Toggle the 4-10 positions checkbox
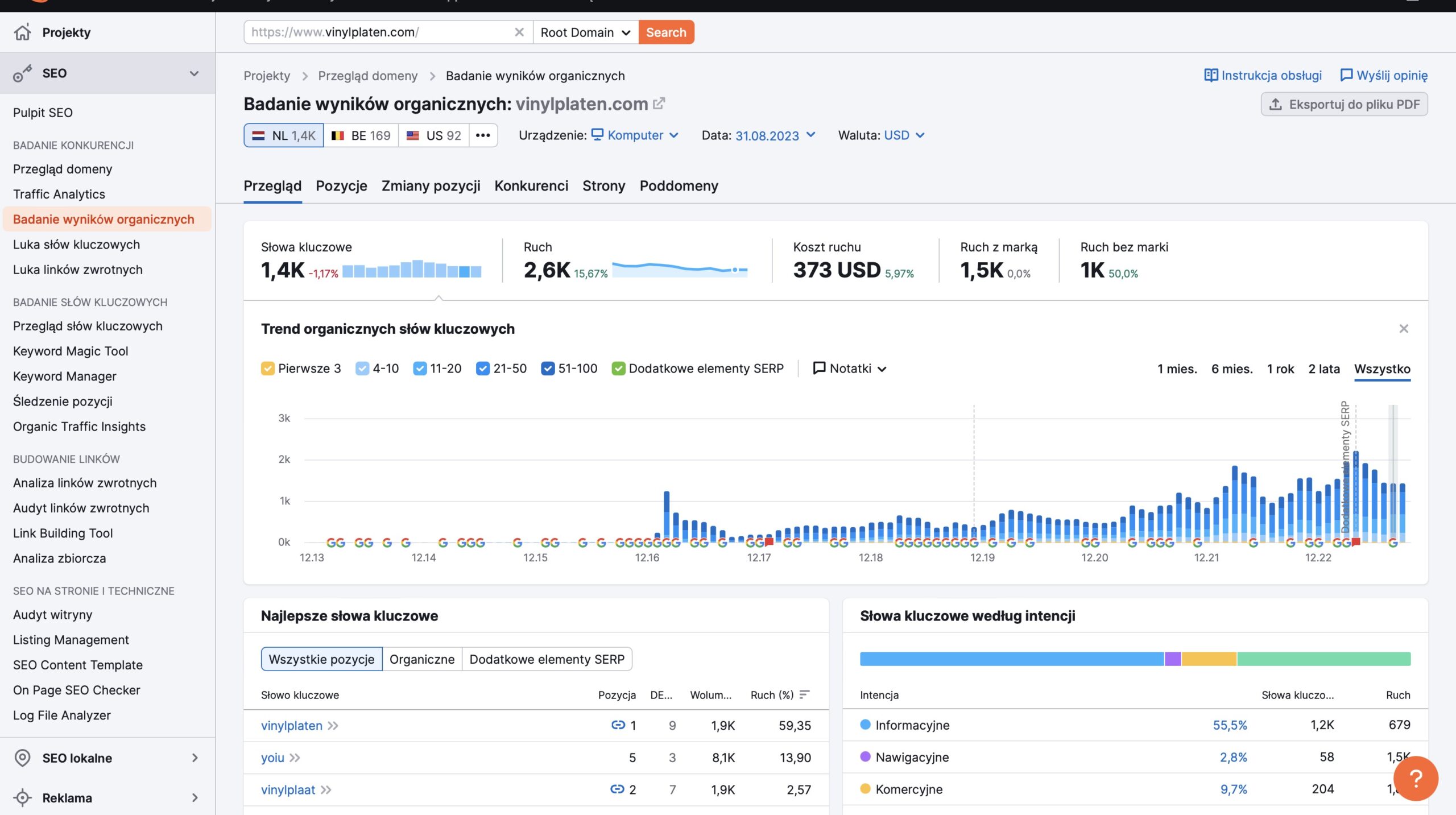 point(362,369)
